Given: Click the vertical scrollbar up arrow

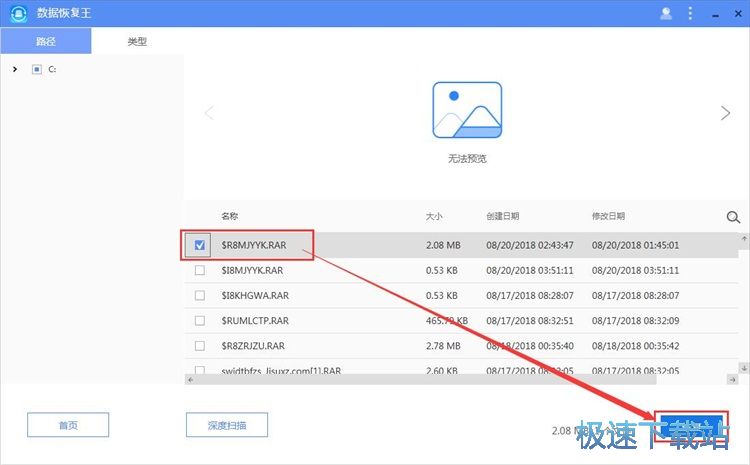Looking at the screenshot, I should pos(744,238).
